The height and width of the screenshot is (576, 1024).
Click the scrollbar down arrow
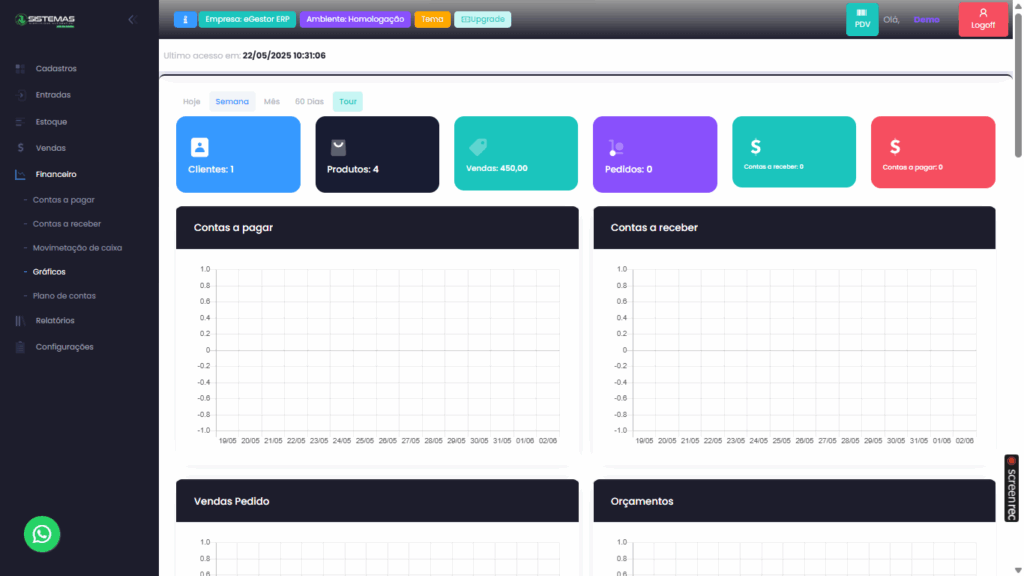pyautogui.click(x=1017, y=571)
